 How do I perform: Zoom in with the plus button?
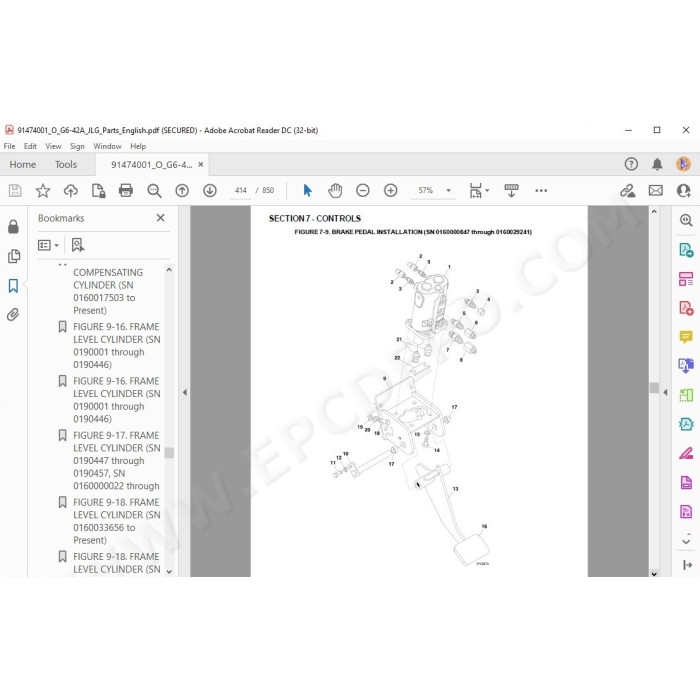click(x=391, y=191)
